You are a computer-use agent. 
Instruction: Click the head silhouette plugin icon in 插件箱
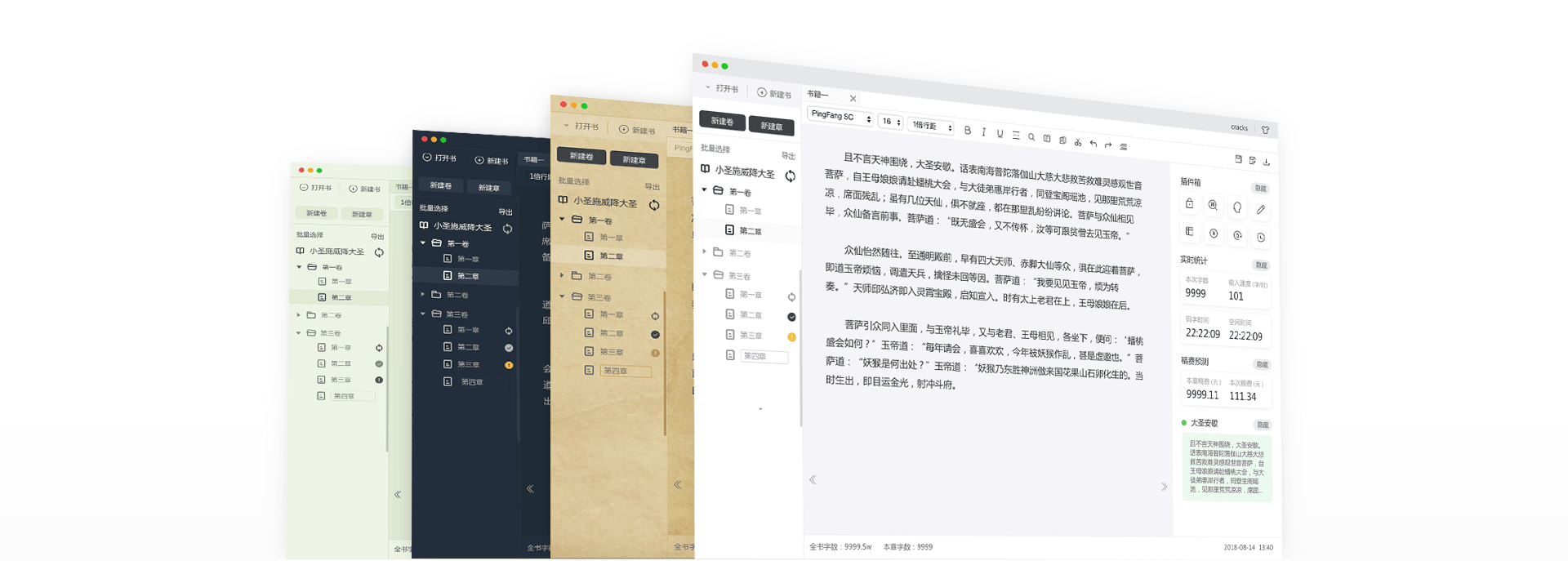1237,207
